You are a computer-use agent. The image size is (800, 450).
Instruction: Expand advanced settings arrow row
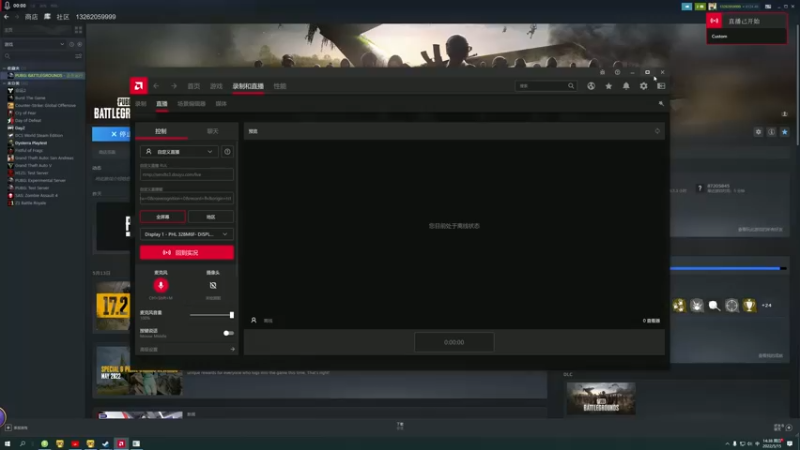coord(187,349)
